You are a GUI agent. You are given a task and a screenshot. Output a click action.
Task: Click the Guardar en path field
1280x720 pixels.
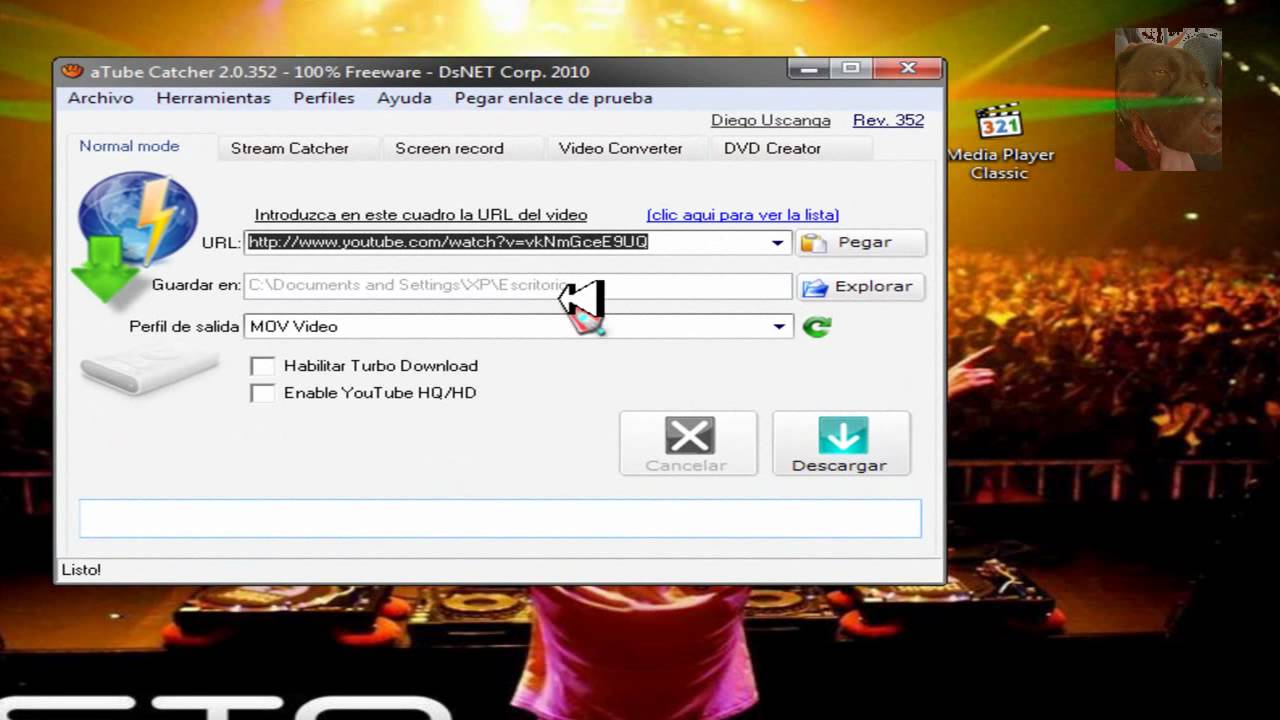coord(518,286)
